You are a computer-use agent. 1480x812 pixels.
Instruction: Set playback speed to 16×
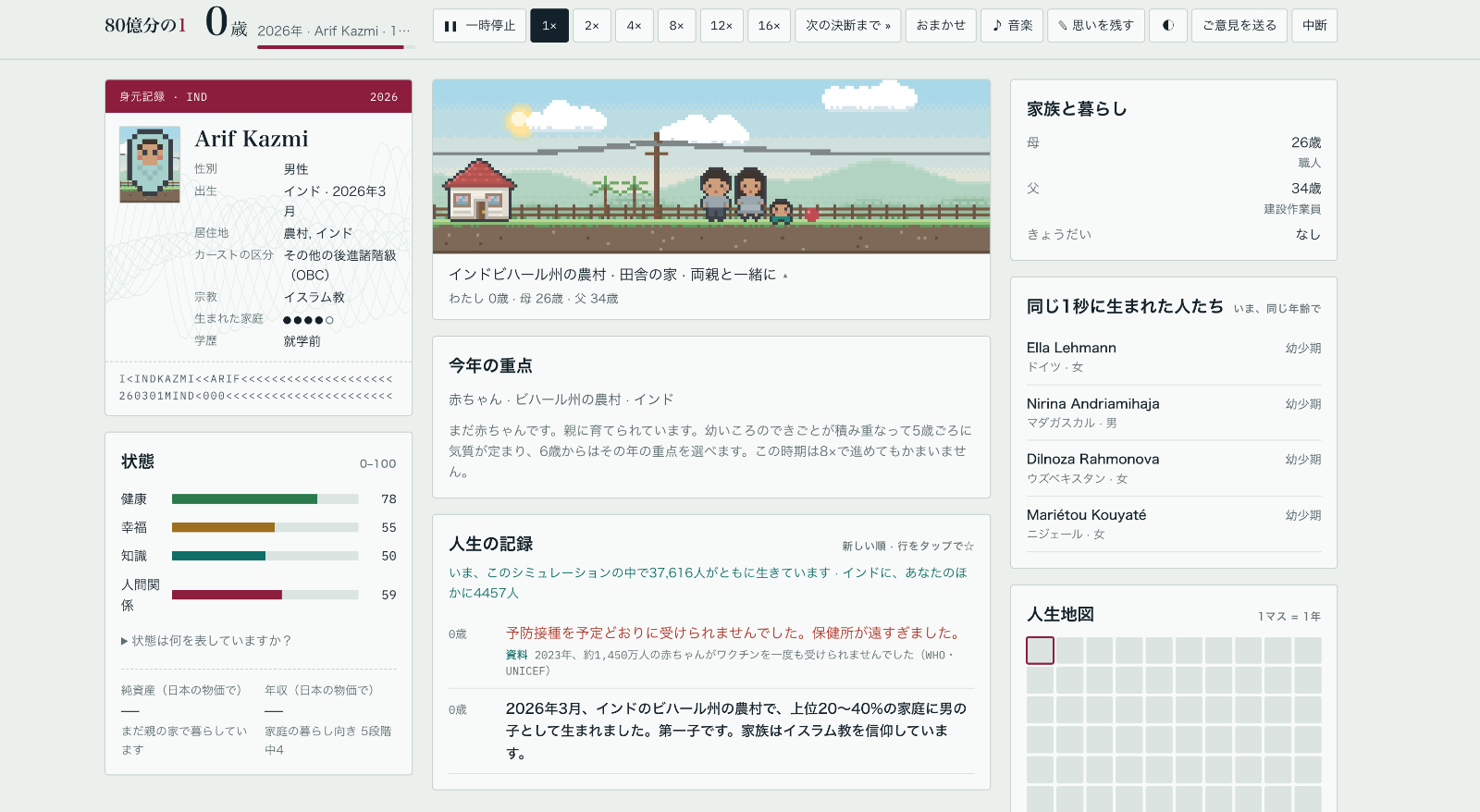tap(770, 26)
